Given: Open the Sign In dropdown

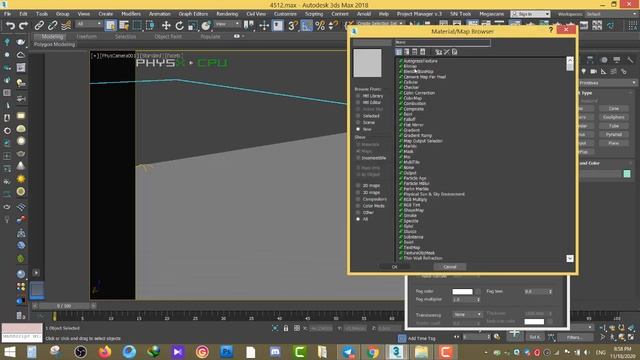Looking at the screenshot, I should pos(530,14).
